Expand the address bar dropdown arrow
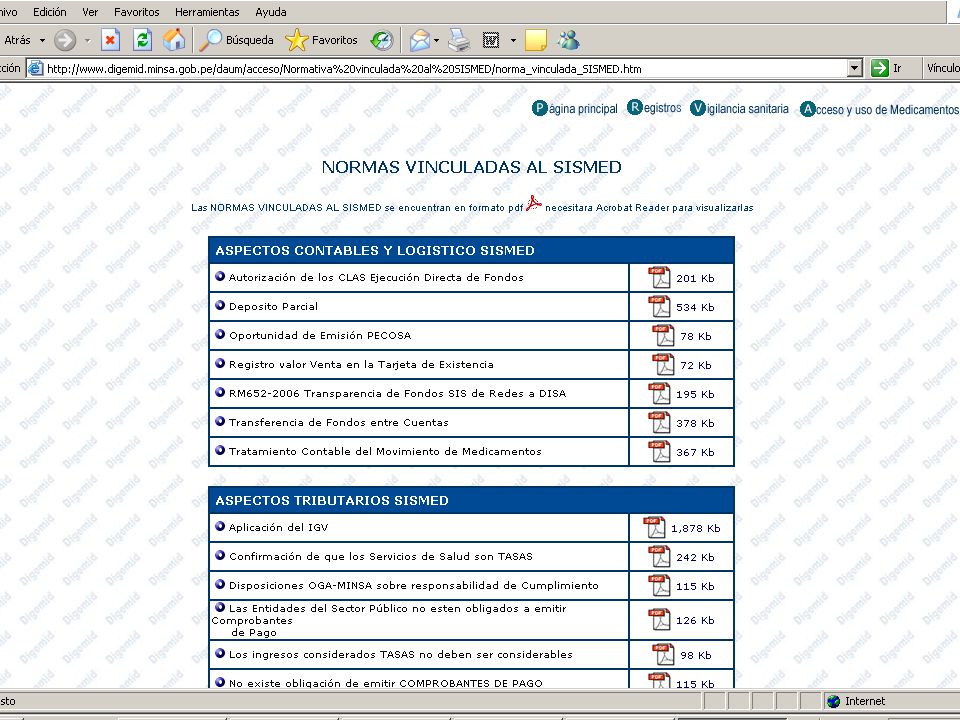960x720 pixels. [855, 69]
